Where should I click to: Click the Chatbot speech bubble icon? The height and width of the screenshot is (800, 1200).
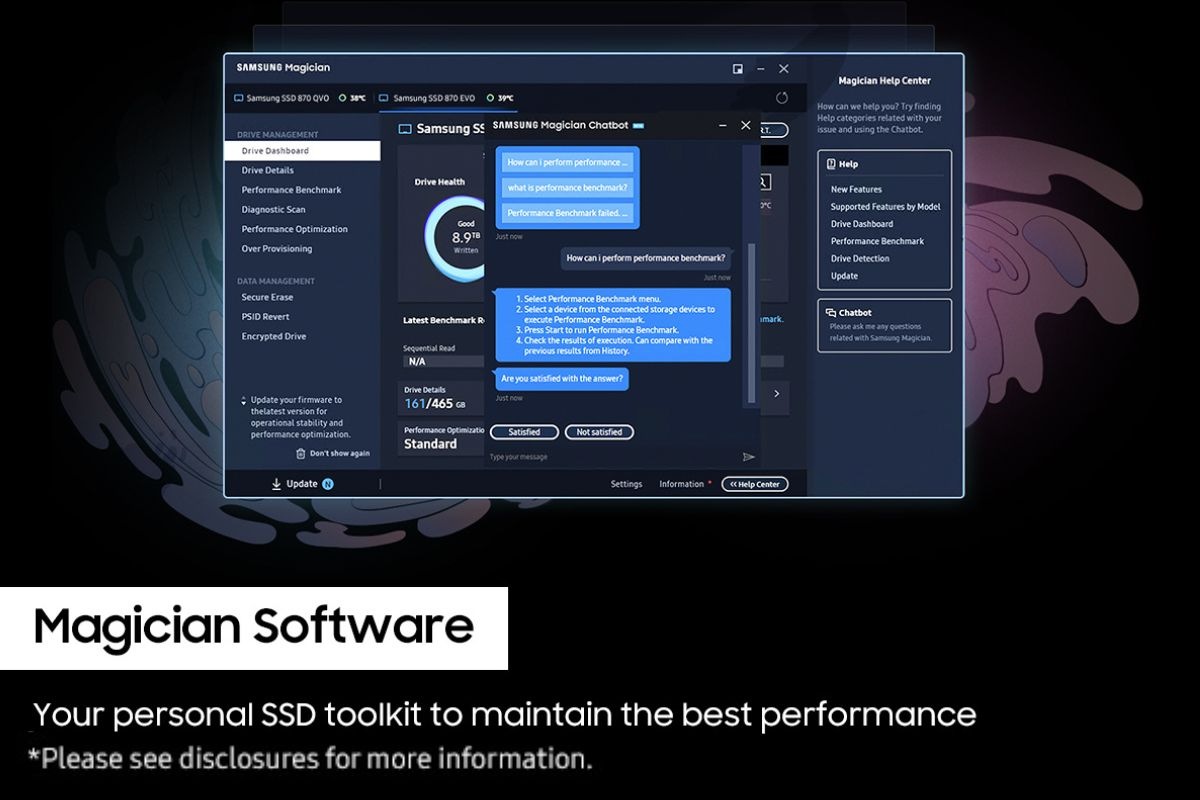(832, 313)
